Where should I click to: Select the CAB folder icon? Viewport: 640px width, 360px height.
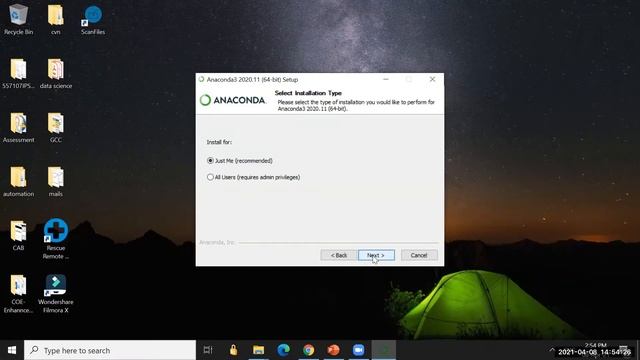coord(18,236)
